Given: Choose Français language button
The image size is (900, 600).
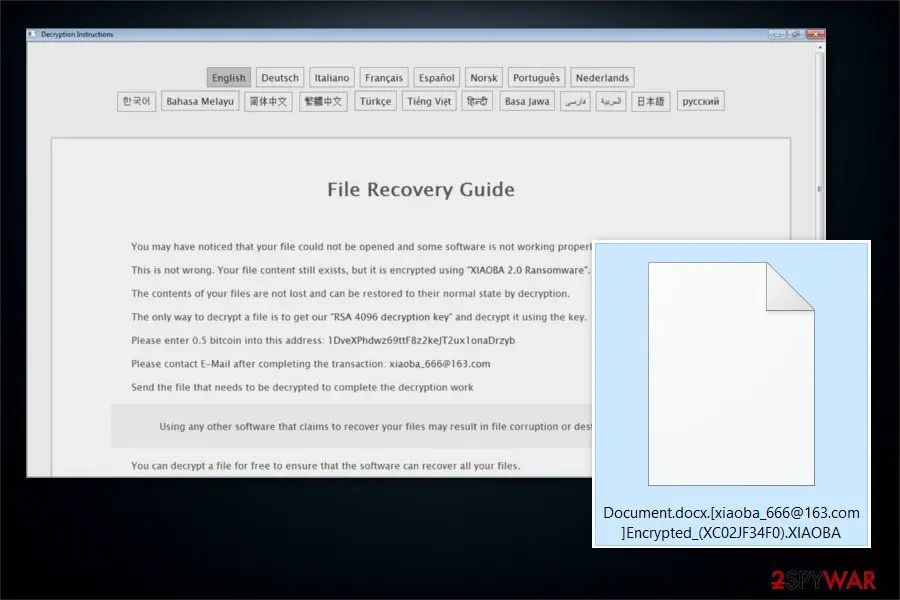Looking at the screenshot, I should tap(384, 78).
